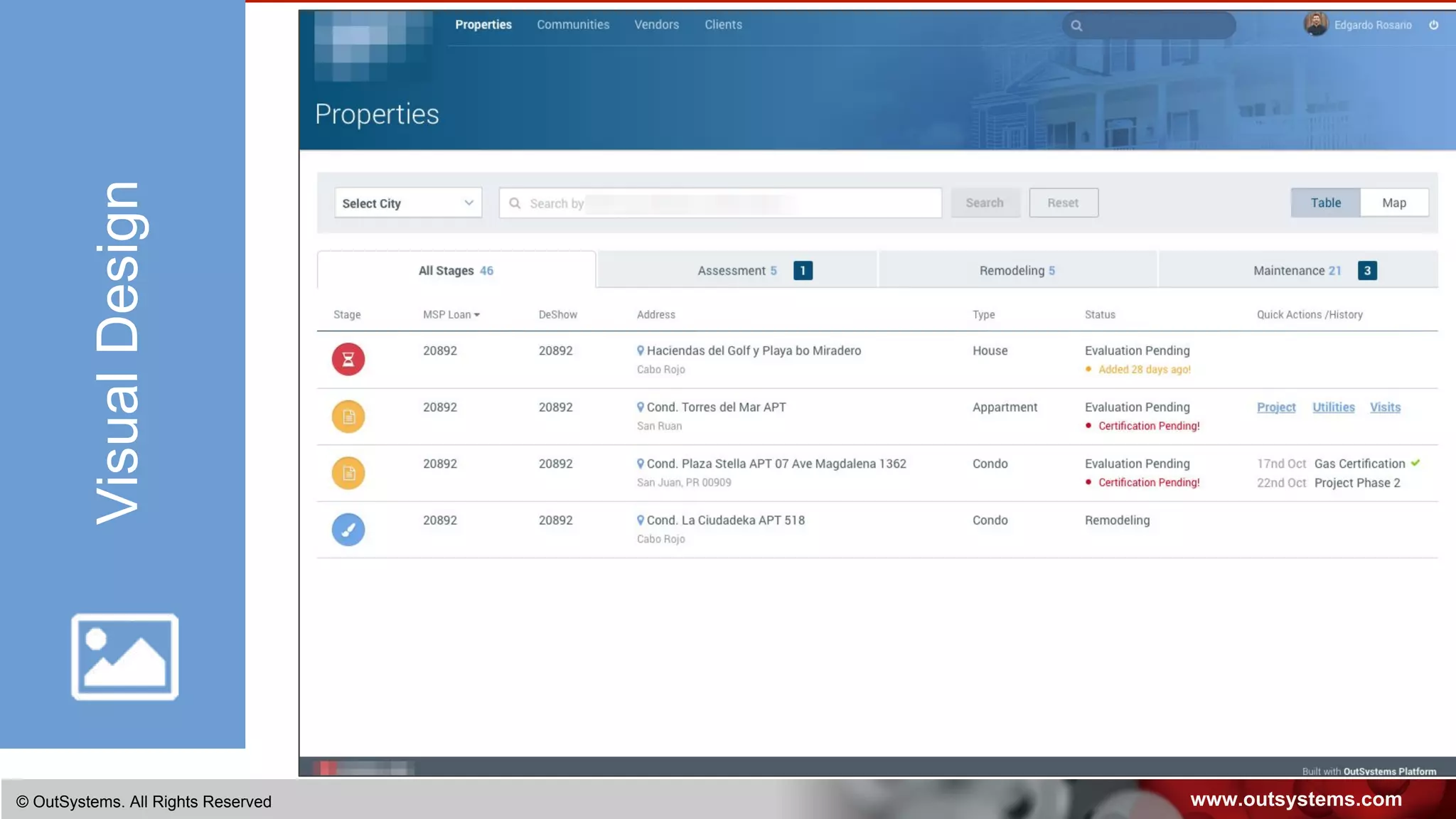Click Edgardo Rosario's avatar picture
The width and height of the screenshot is (1456, 819).
[1315, 24]
